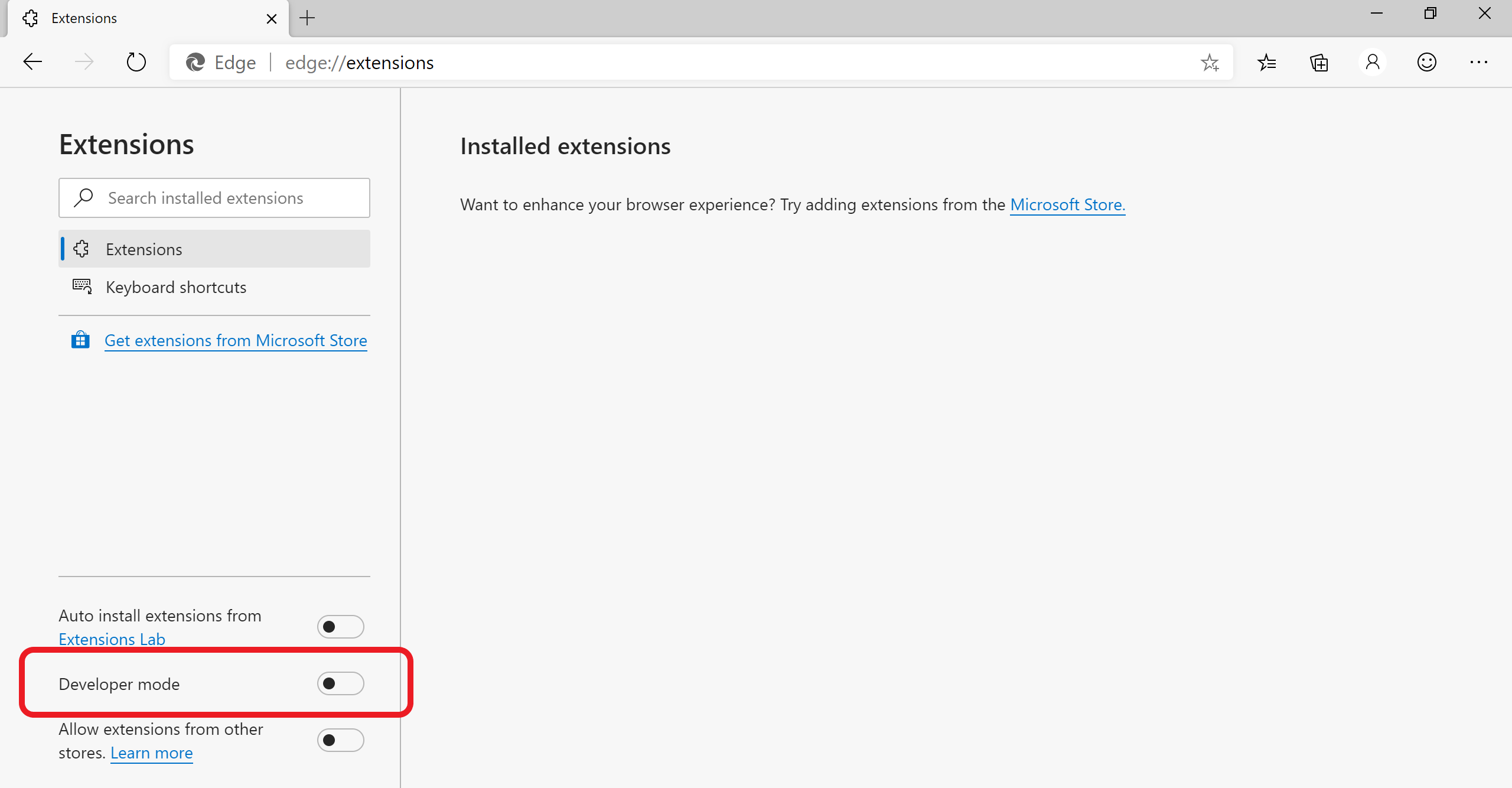Click the Microsoft Store link in text
The image size is (1512, 788).
[1066, 204]
